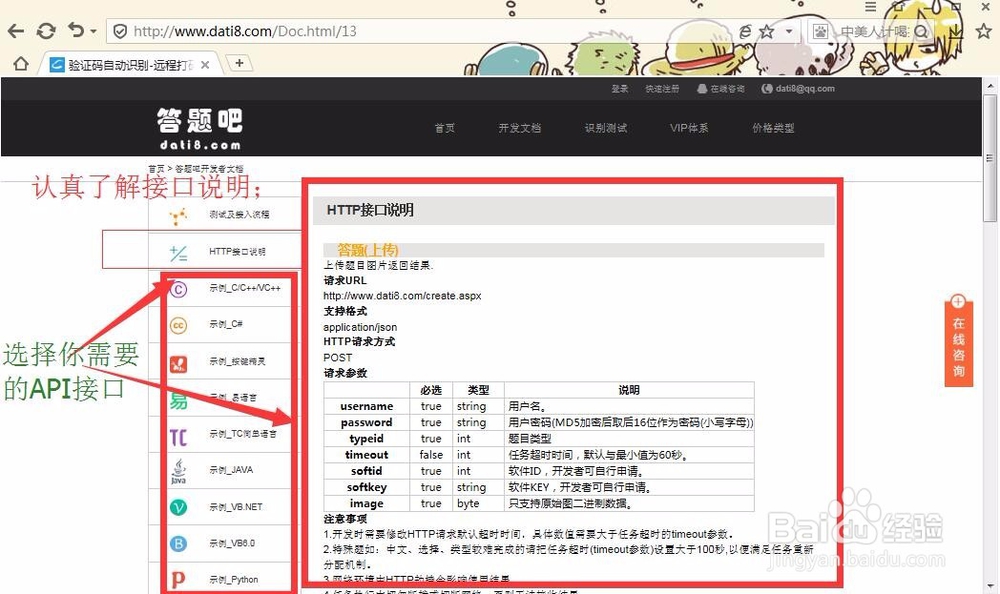Open the 识别测试 navigation item
The image size is (1000, 594).
606,128
